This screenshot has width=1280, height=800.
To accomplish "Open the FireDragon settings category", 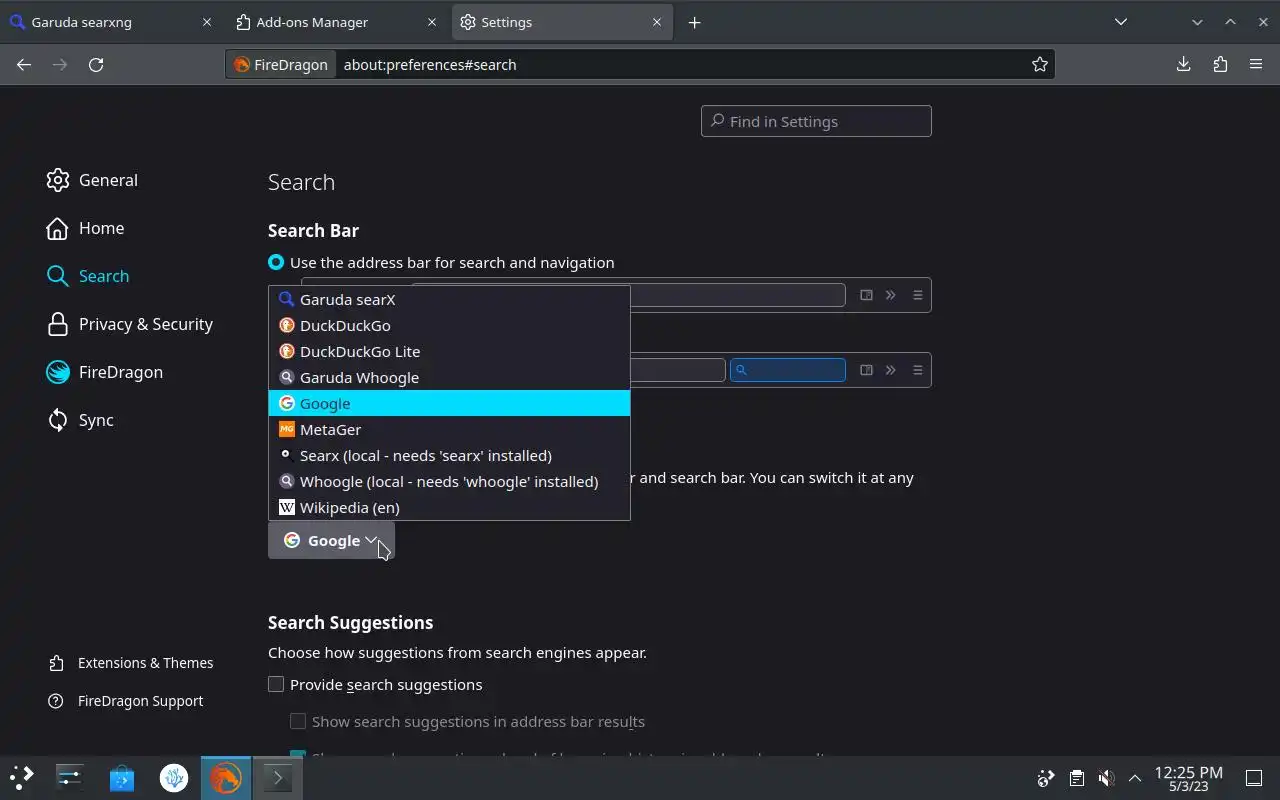I will pos(105,372).
